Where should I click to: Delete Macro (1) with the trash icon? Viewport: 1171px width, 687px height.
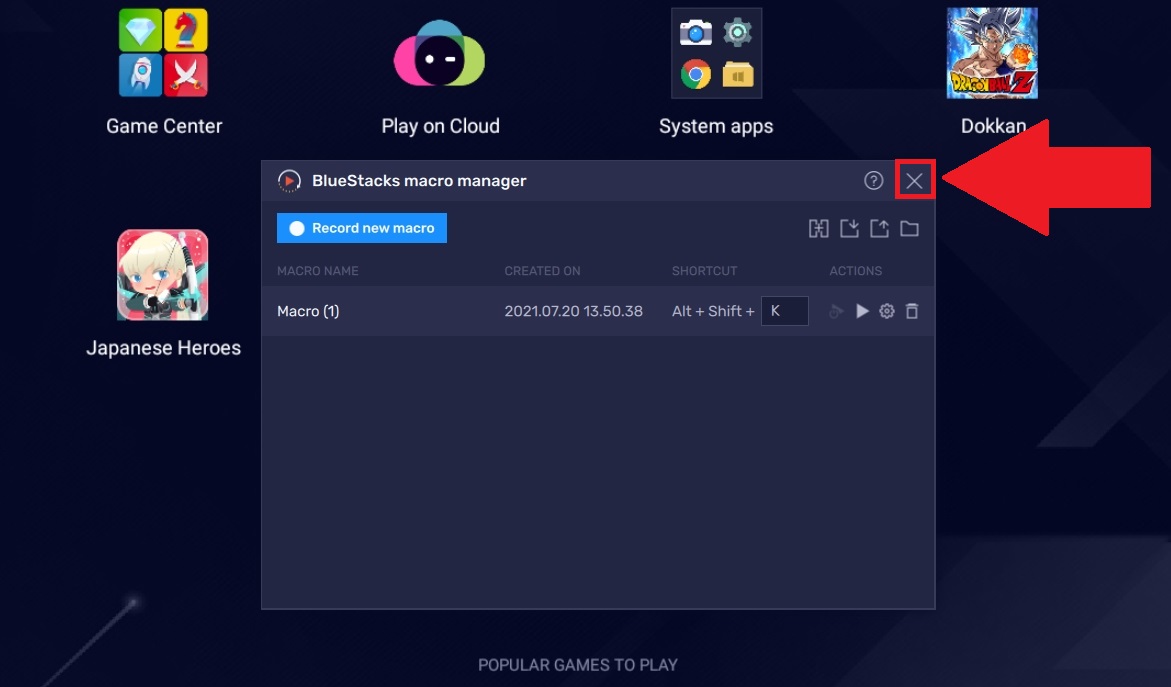tap(912, 311)
